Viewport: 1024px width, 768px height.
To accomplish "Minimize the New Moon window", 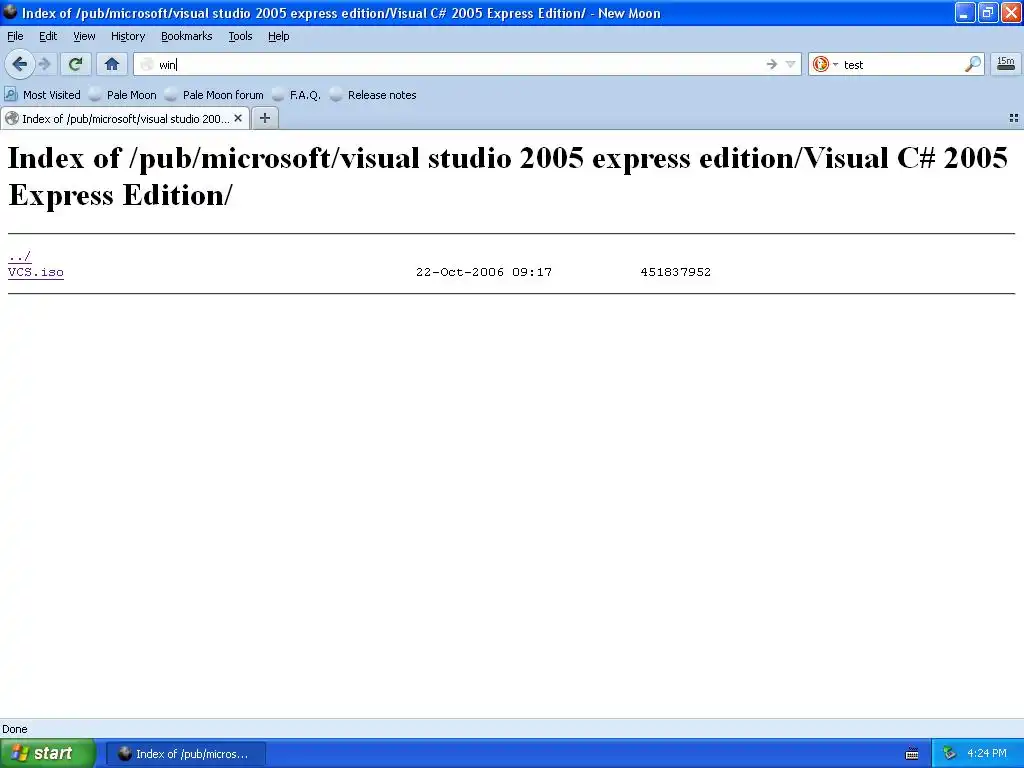I will (965, 12).
